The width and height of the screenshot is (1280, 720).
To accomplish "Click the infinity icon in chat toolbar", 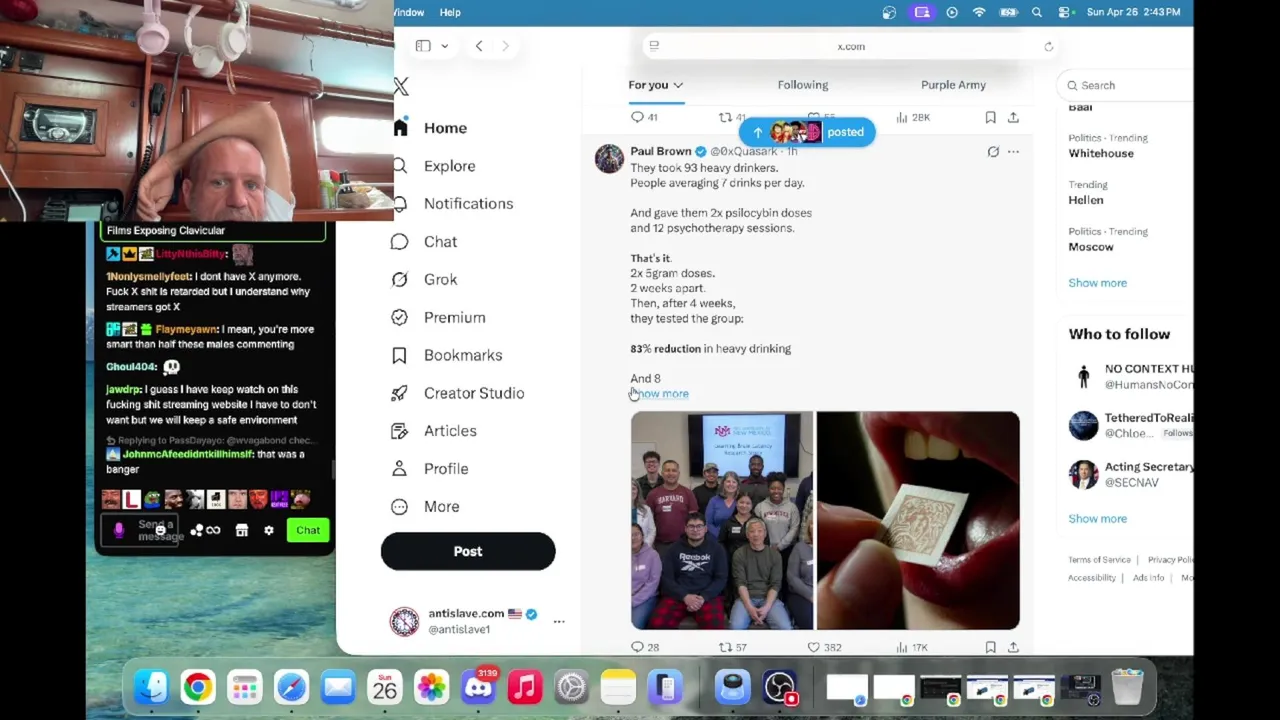I will 213,531.
